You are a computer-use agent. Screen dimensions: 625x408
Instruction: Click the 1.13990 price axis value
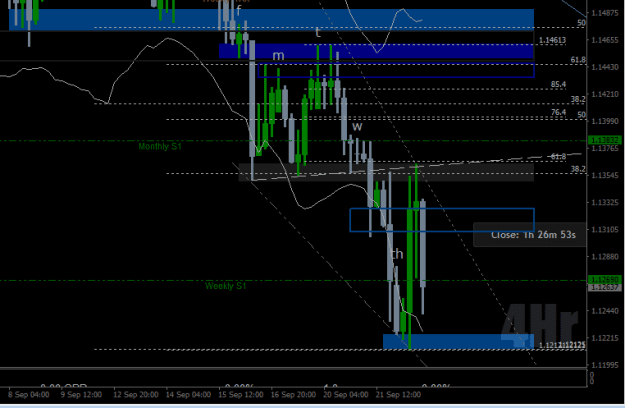click(605, 122)
